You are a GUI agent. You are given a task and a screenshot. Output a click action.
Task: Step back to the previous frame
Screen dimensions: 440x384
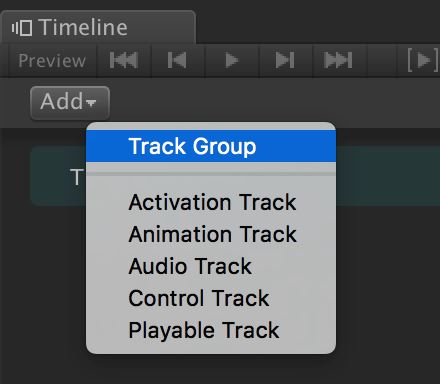[x=177, y=61]
